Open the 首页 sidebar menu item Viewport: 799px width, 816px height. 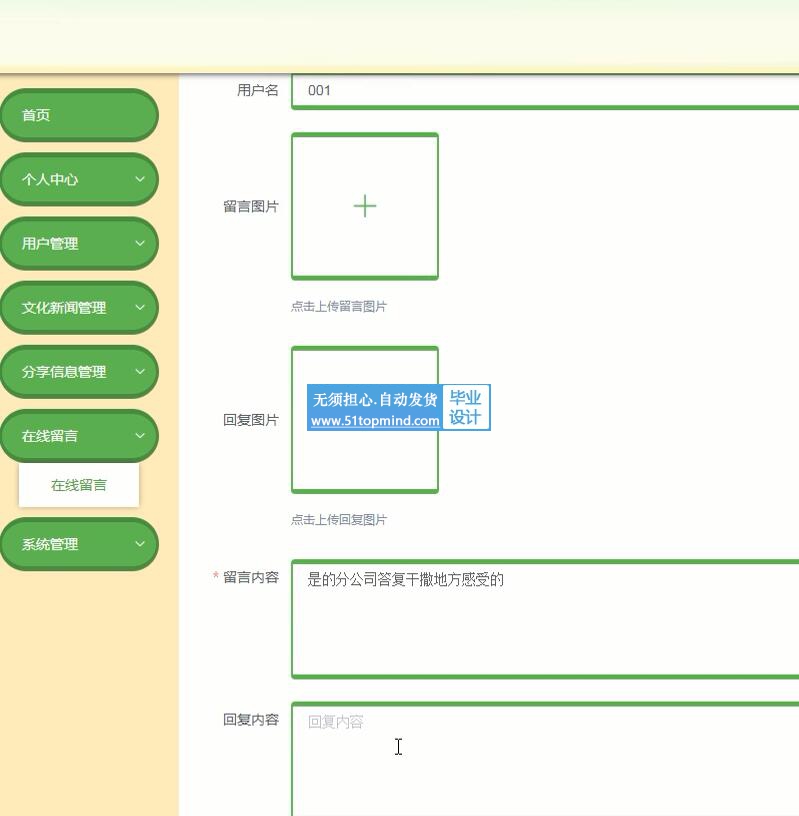point(79,115)
